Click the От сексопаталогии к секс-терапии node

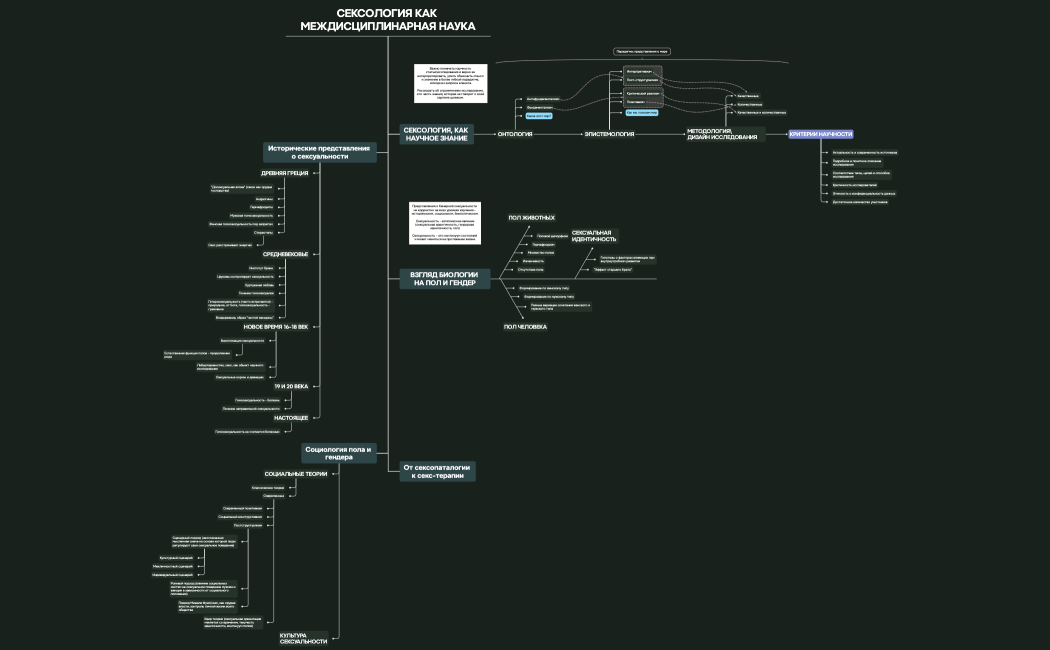440,470
